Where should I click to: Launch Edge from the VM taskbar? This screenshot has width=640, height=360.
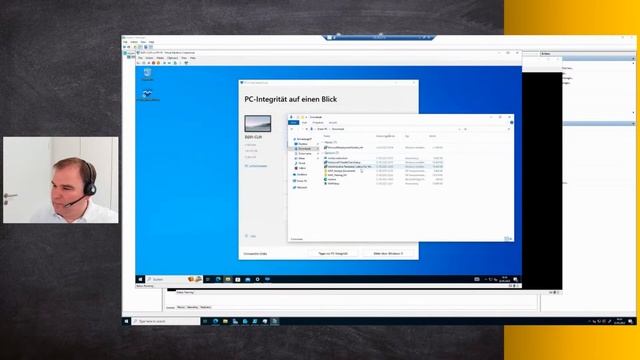click(218, 279)
